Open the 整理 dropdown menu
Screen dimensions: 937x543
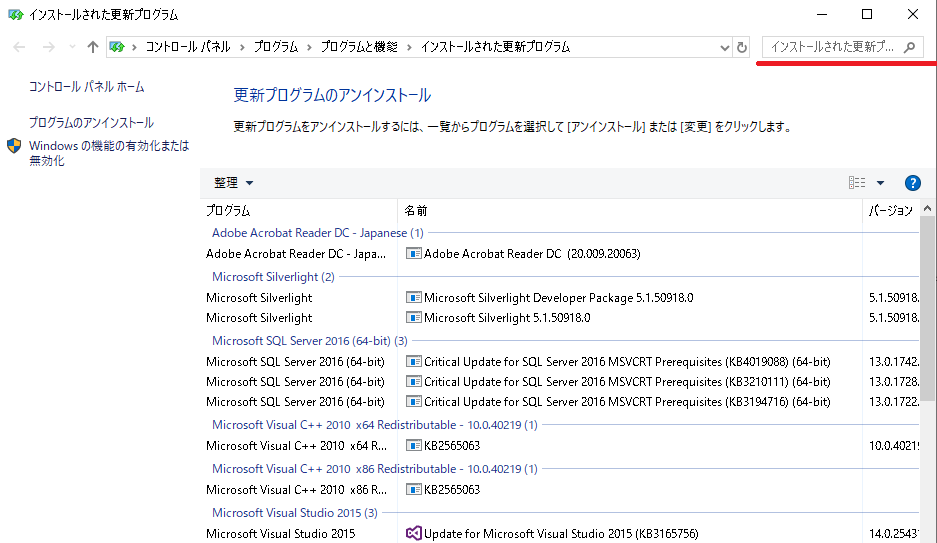(233, 183)
